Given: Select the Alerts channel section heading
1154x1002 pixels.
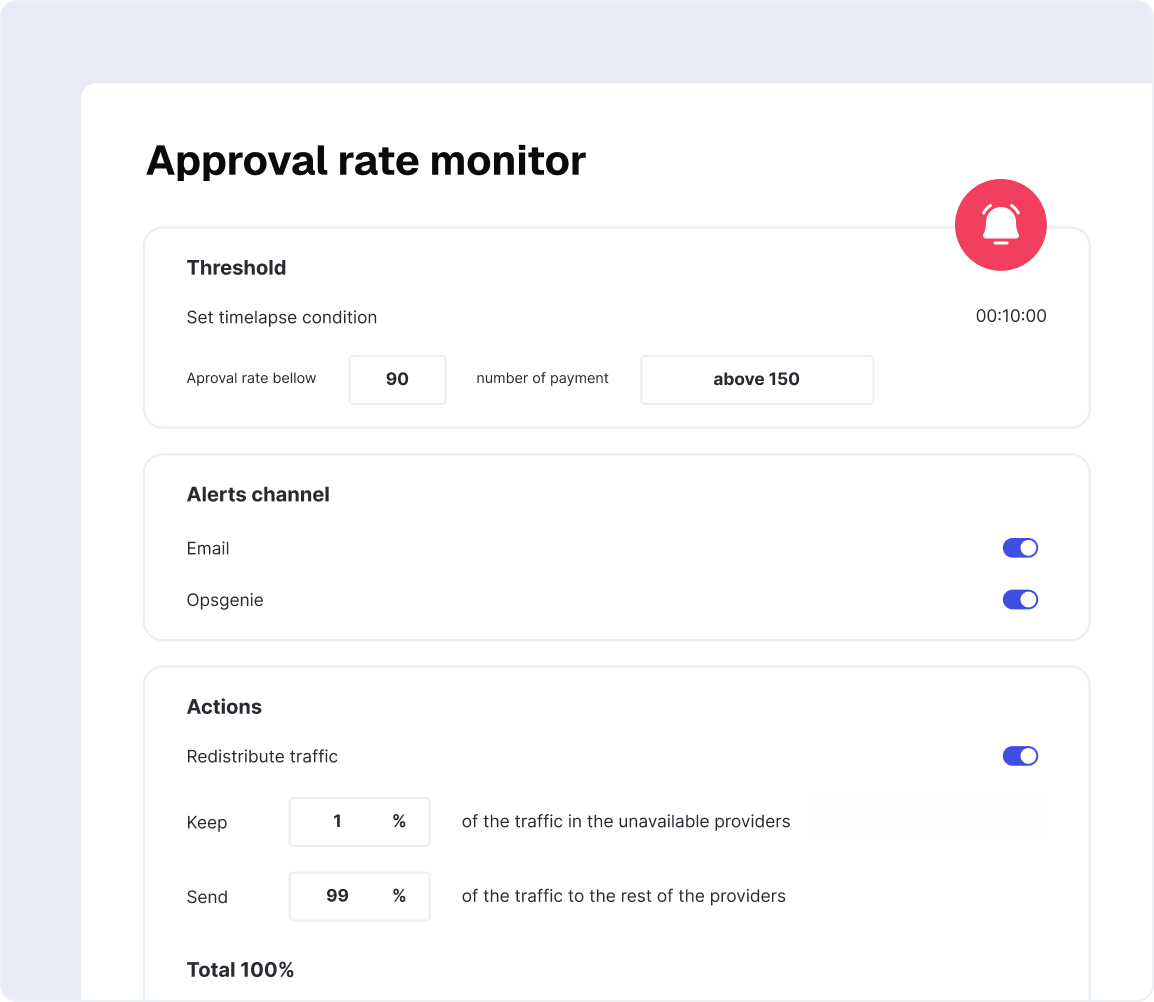Looking at the screenshot, I should tap(258, 495).
